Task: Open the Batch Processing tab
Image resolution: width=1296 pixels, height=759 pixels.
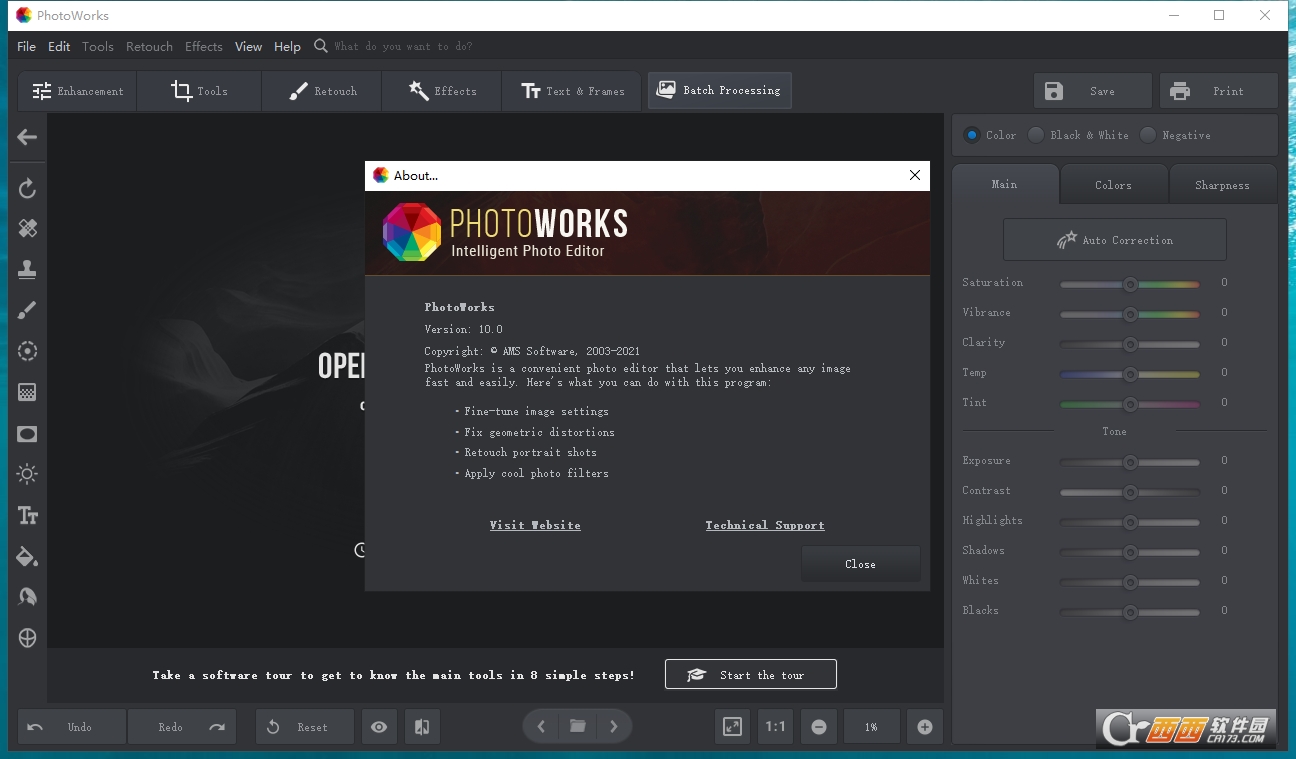Action: click(720, 91)
